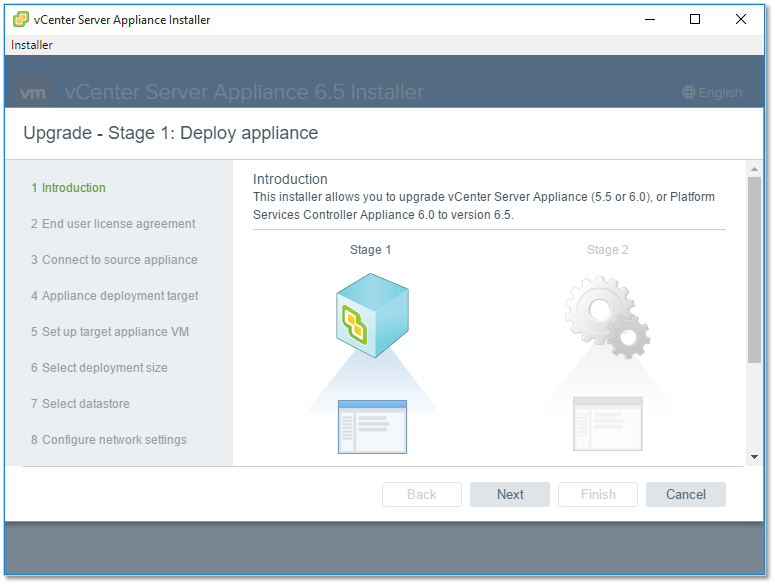Click the installer description paragraph
This screenshot has height=585, width=775.
(484, 206)
